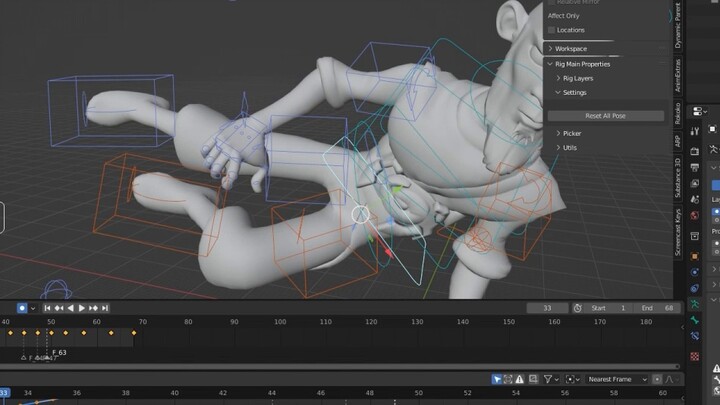Play the animation in reverse
Image resolution: width=720 pixels, height=405 pixels.
click(x=70, y=308)
